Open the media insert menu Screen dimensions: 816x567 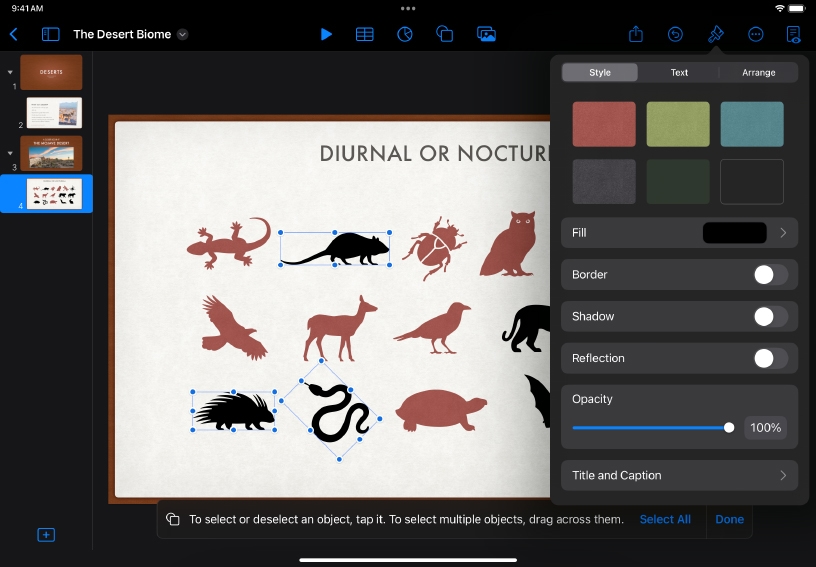[x=486, y=34]
